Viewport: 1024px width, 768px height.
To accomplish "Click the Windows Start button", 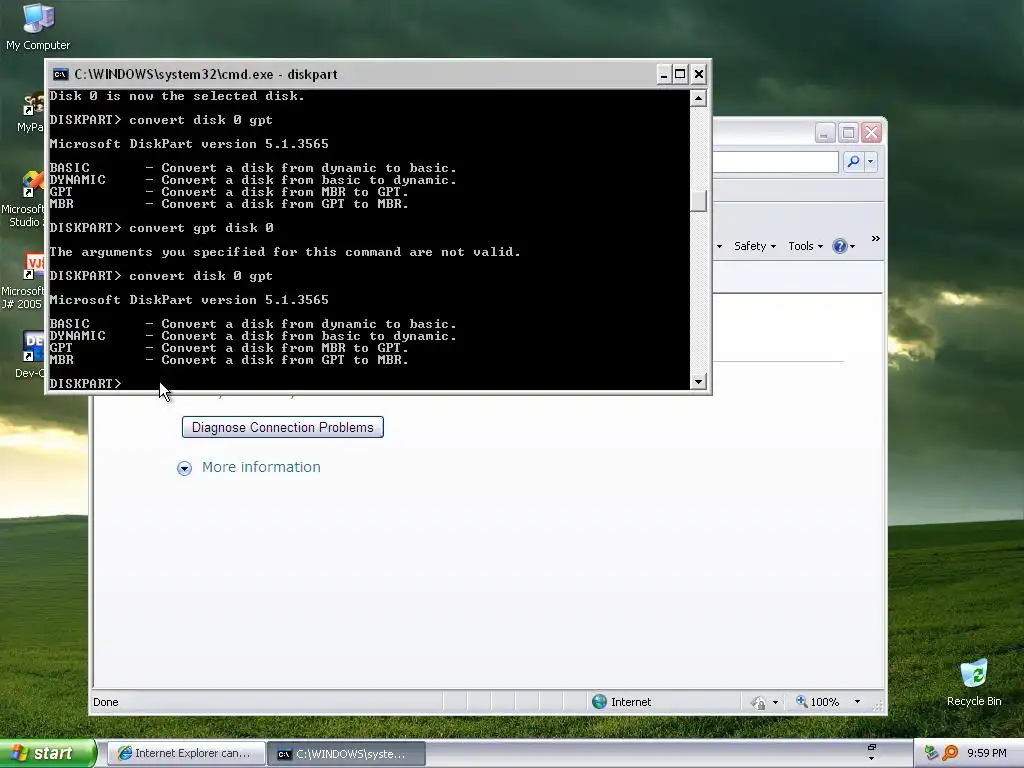I will [x=48, y=754].
